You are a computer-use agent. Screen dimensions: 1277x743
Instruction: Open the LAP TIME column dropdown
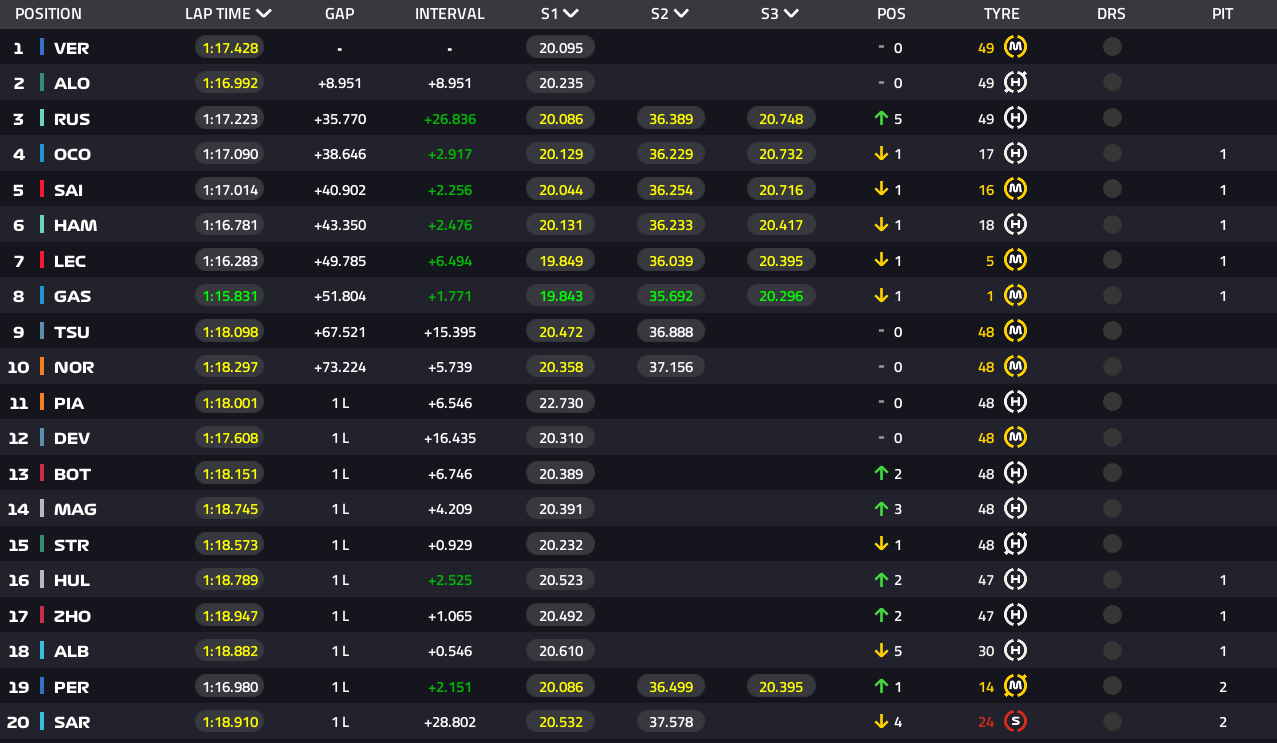coord(264,14)
